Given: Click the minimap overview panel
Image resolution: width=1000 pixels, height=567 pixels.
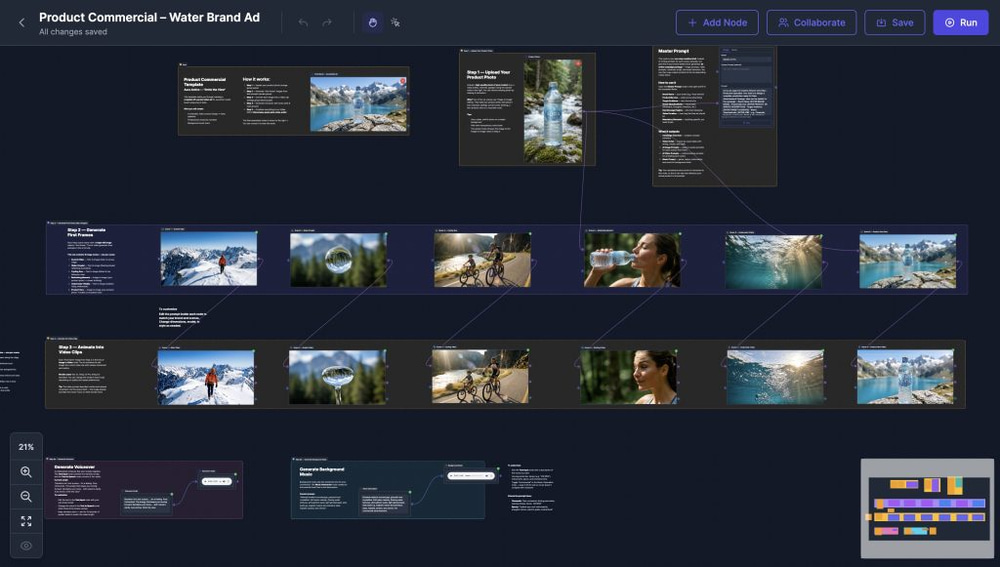Looking at the screenshot, I should [927, 508].
